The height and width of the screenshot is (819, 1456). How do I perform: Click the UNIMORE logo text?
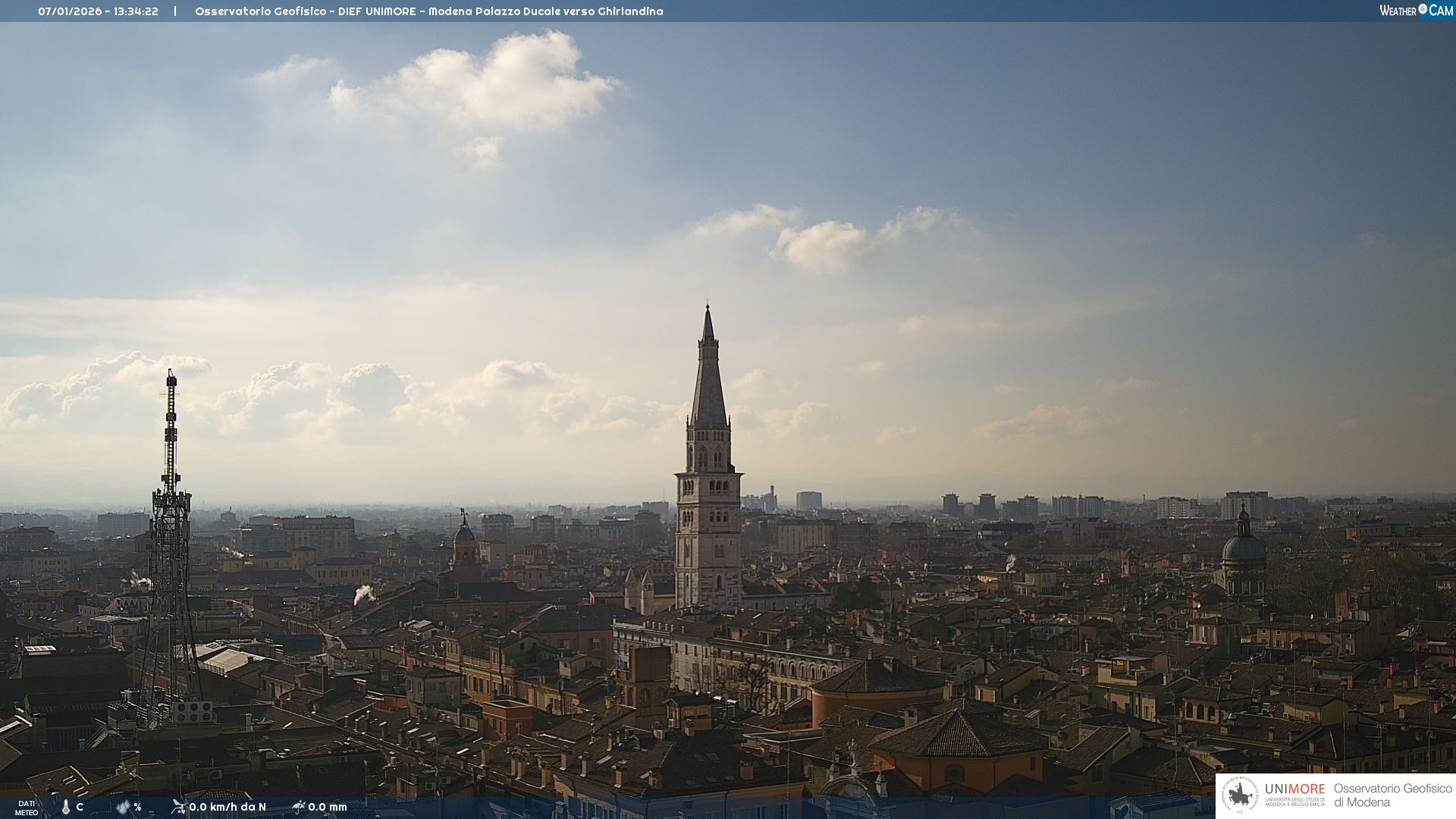pos(1294,789)
